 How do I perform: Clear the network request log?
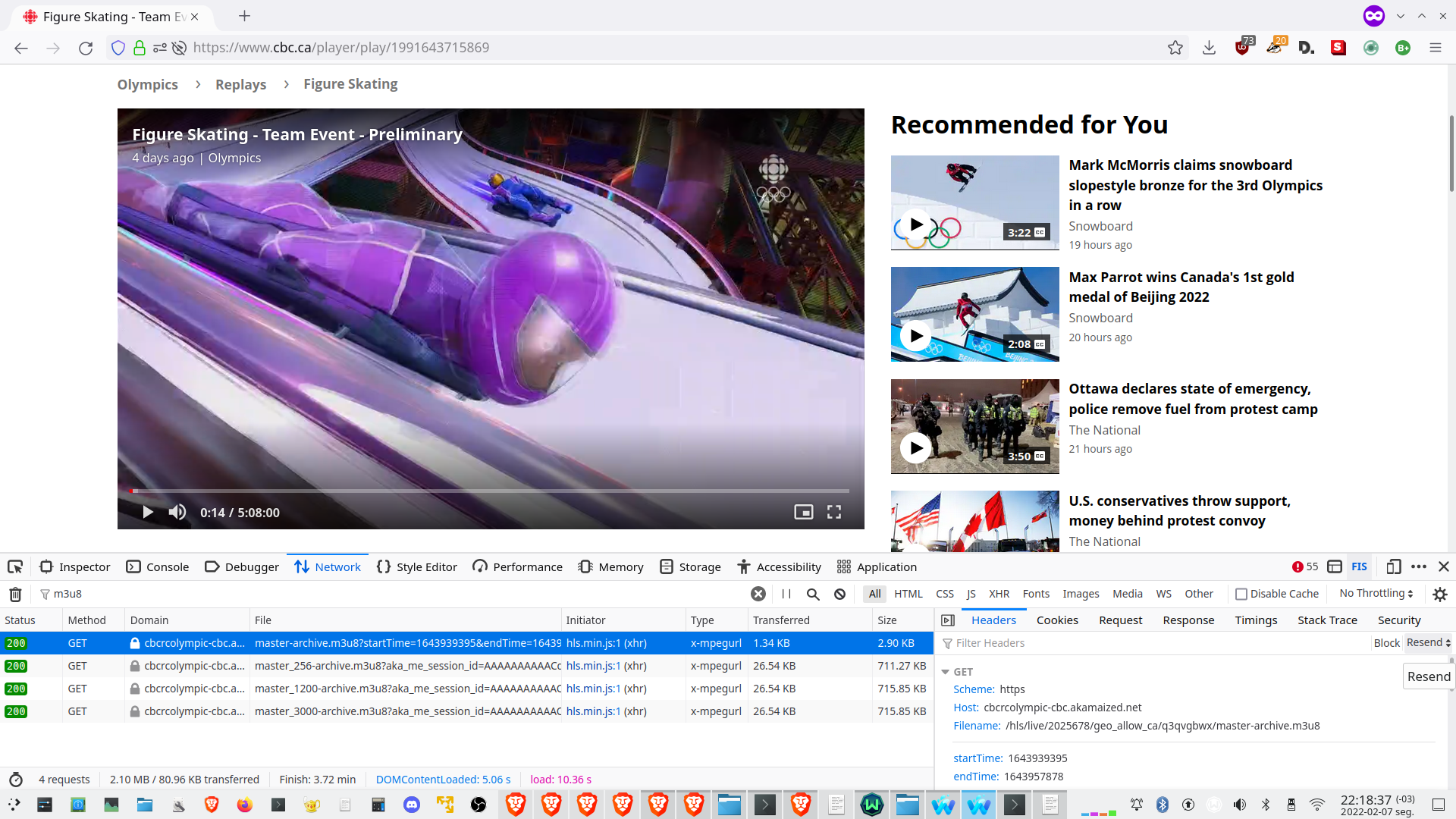click(x=15, y=595)
